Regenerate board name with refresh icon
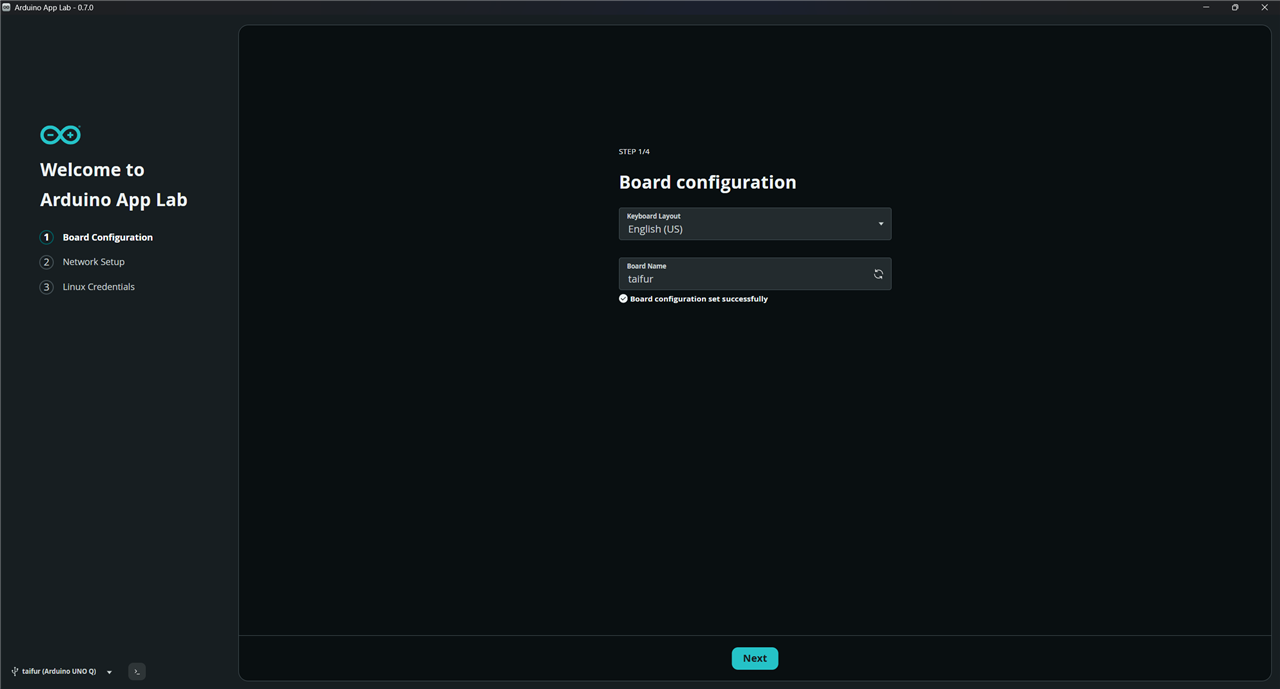 coord(878,274)
